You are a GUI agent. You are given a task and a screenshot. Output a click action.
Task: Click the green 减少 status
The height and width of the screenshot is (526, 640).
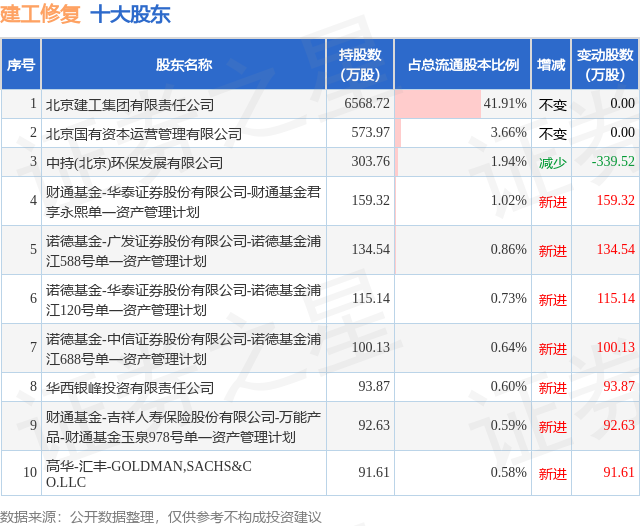pos(552,163)
